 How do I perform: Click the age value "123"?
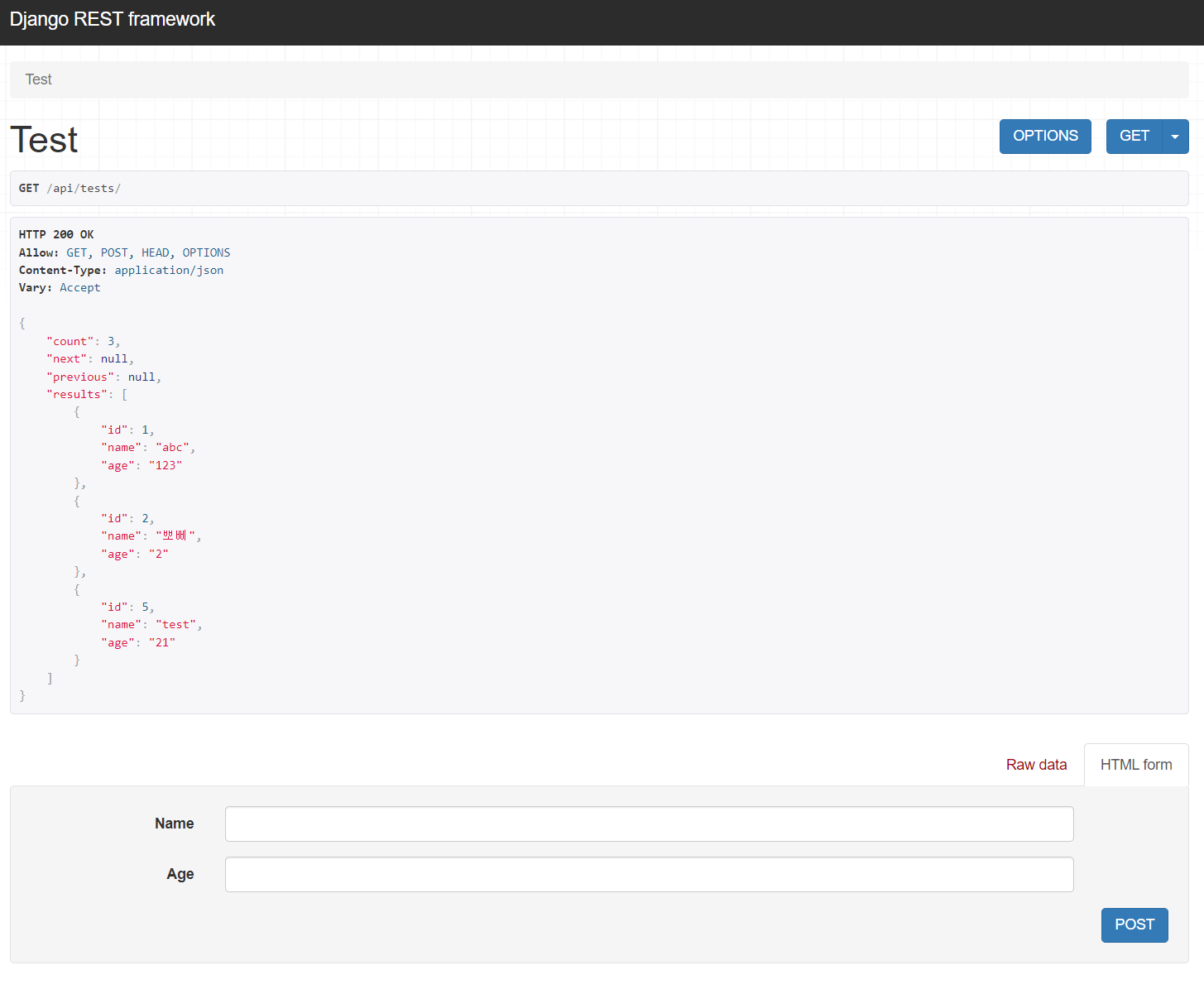[165, 466]
